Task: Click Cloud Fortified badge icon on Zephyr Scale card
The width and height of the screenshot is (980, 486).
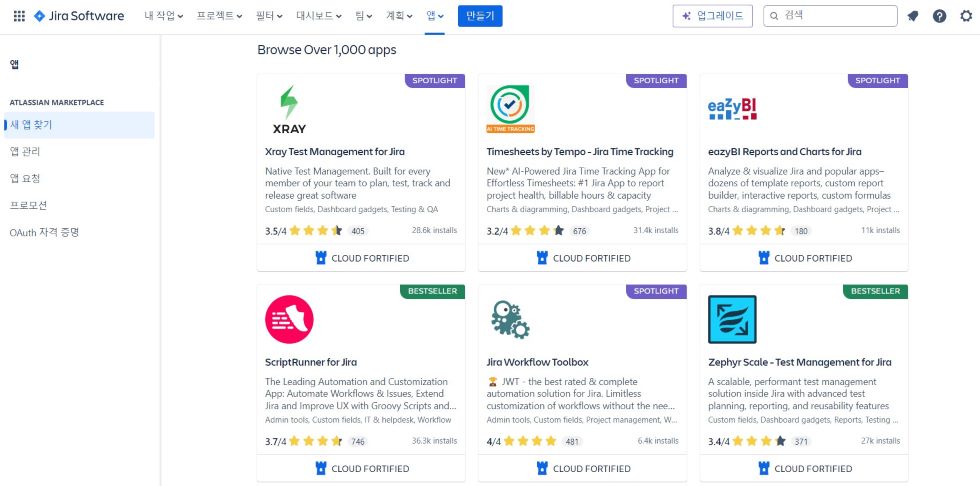Action: coord(764,469)
